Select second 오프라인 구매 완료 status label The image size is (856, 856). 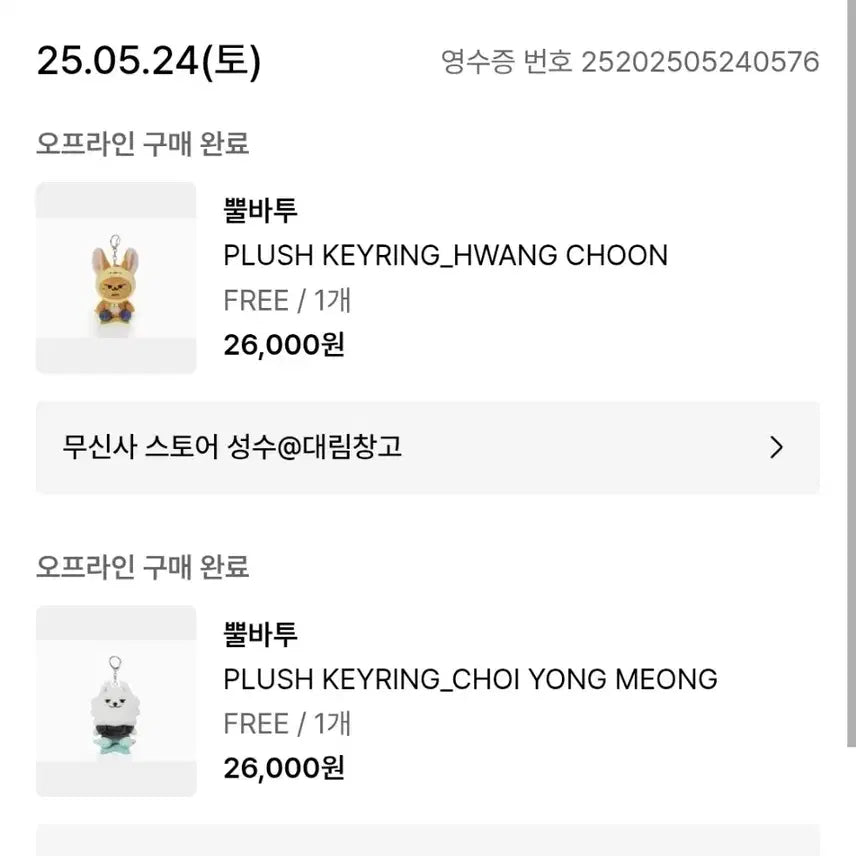click(142, 567)
